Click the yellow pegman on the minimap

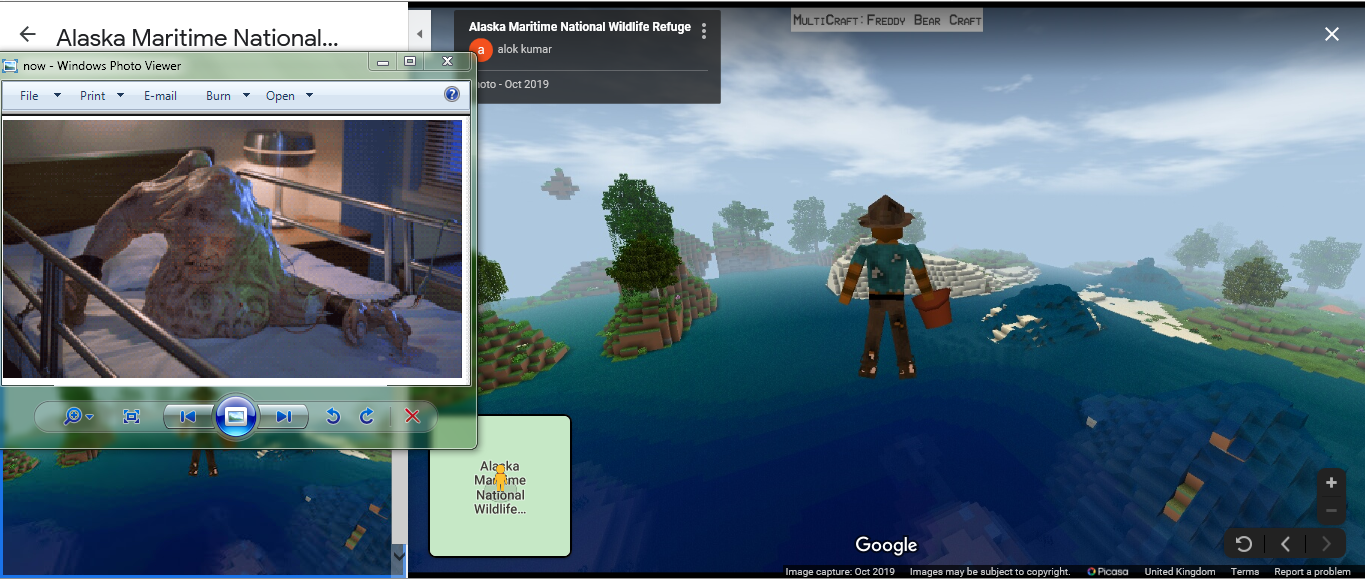click(x=501, y=477)
